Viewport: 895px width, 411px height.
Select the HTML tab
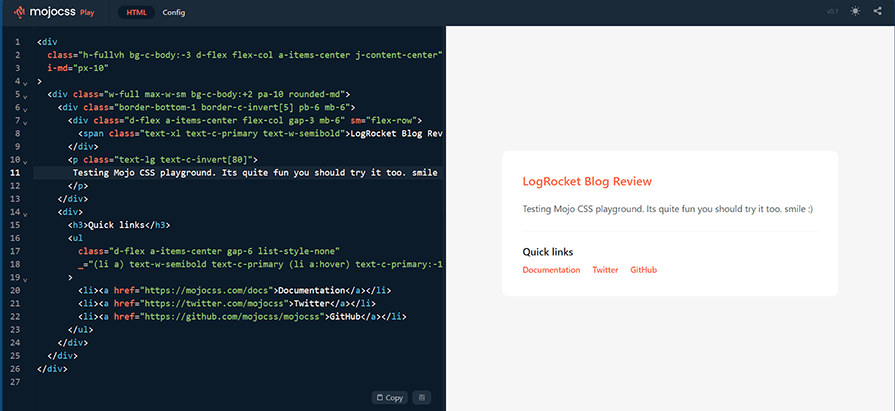point(136,13)
